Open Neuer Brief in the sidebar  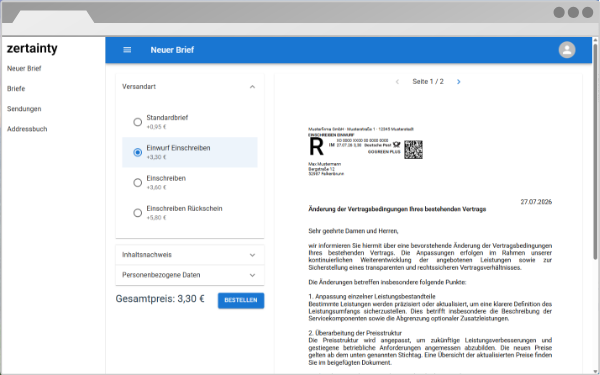coord(24,68)
